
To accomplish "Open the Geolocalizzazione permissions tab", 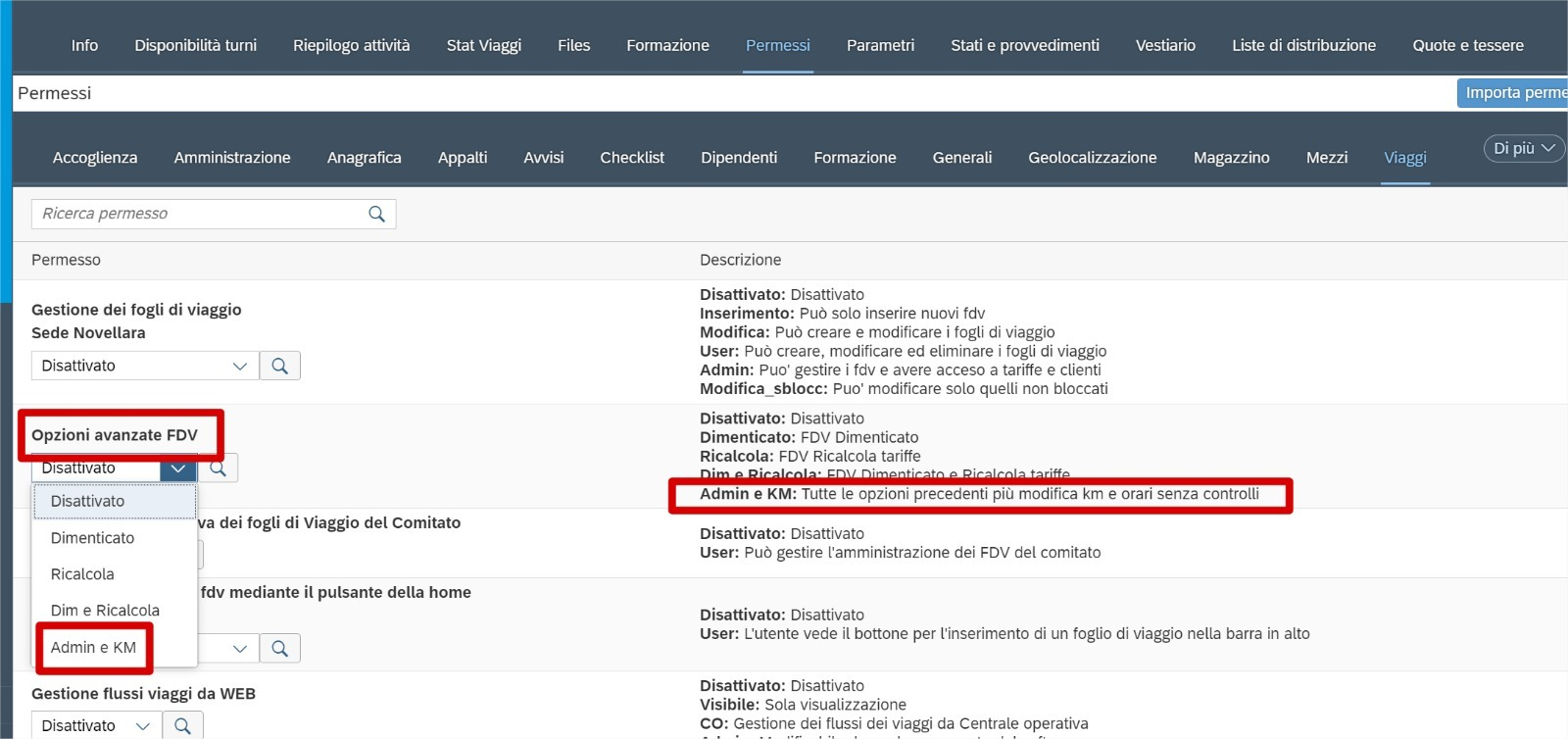I will pyautogui.click(x=1092, y=158).
